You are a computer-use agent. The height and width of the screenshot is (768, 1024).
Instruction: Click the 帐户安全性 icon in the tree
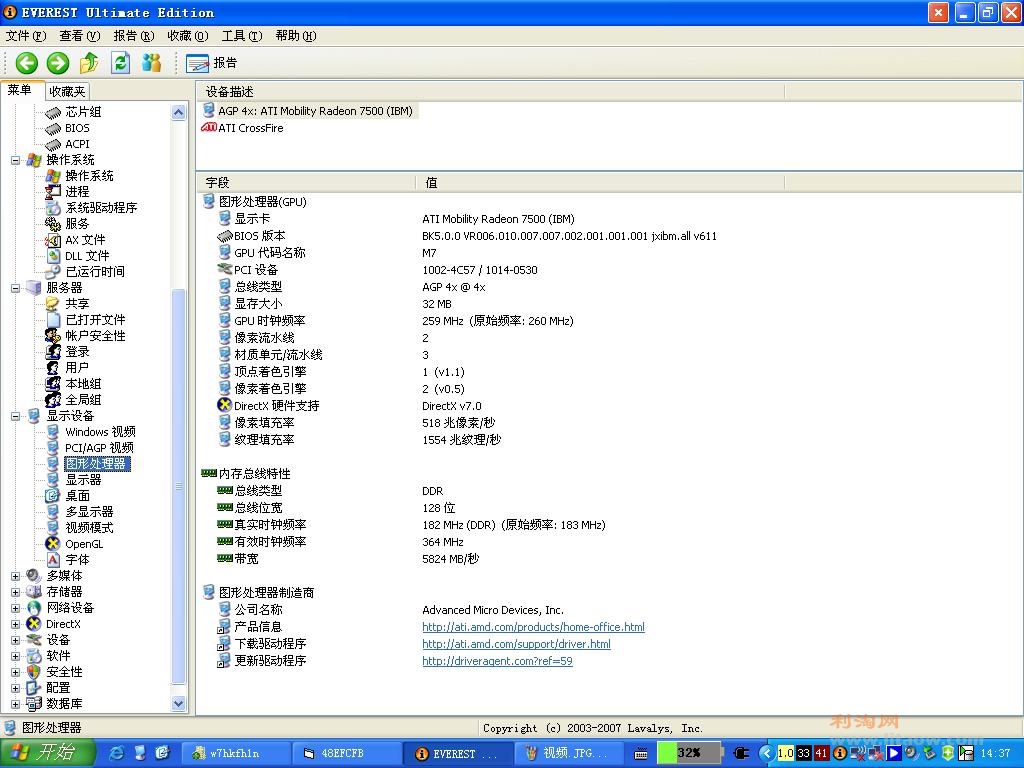(53, 336)
